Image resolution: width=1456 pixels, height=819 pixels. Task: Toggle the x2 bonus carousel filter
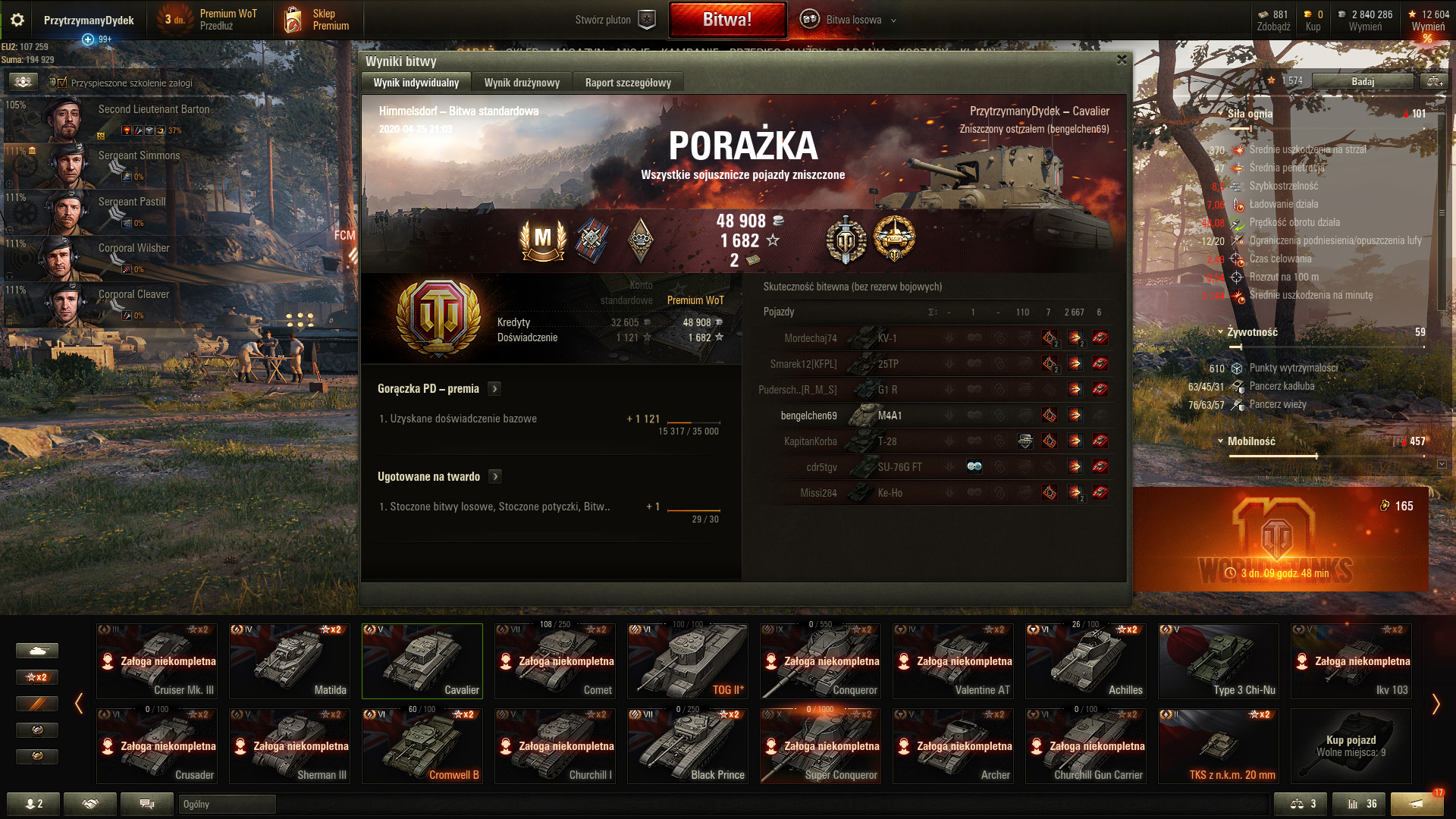pos(37,677)
